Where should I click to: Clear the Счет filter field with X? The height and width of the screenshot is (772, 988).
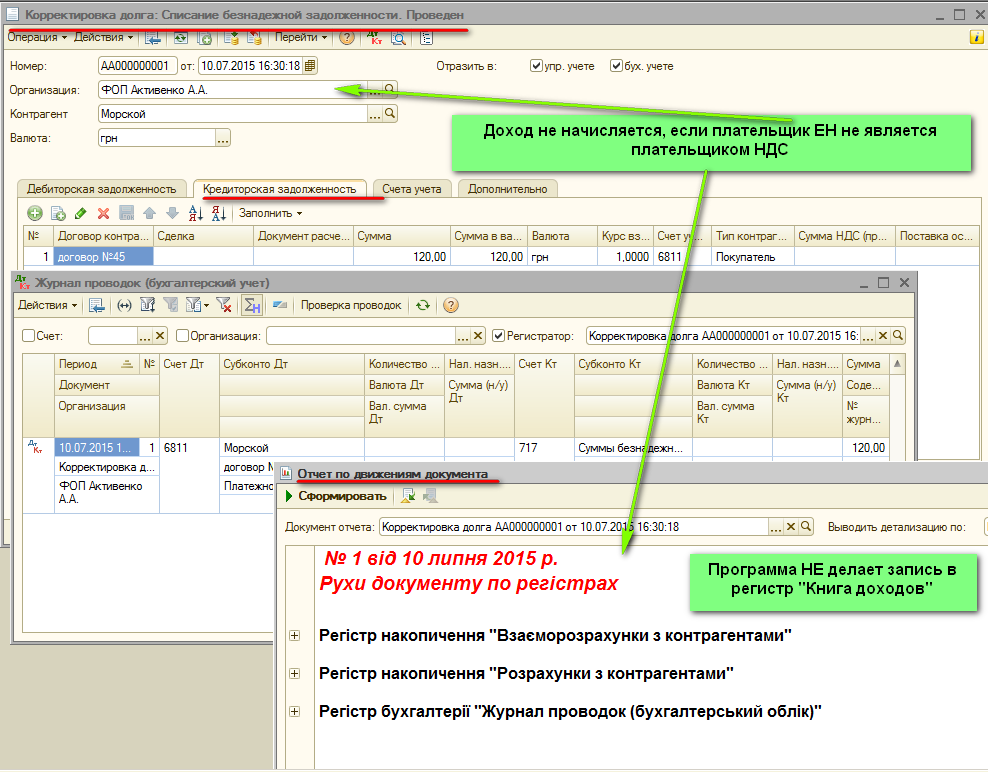(160, 336)
